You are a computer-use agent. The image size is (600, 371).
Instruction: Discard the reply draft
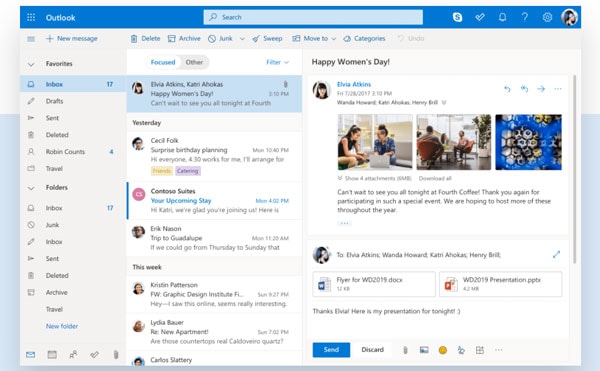pyautogui.click(x=372, y=350)
